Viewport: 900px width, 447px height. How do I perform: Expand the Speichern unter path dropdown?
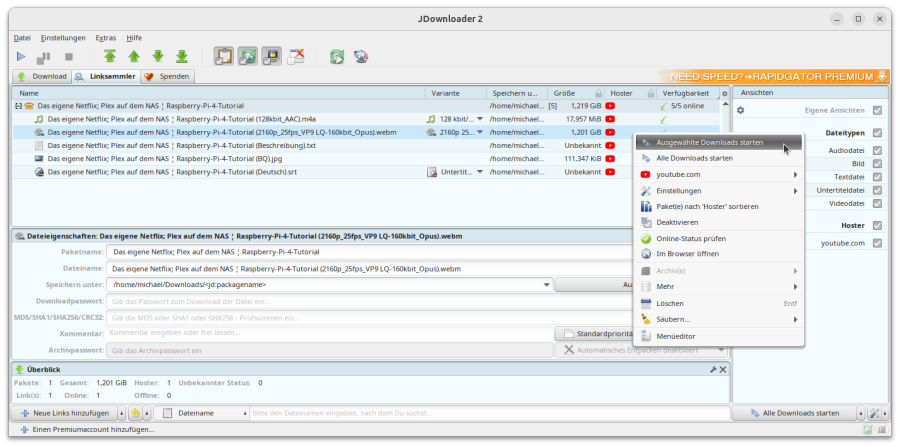click(x=546, y=285)
